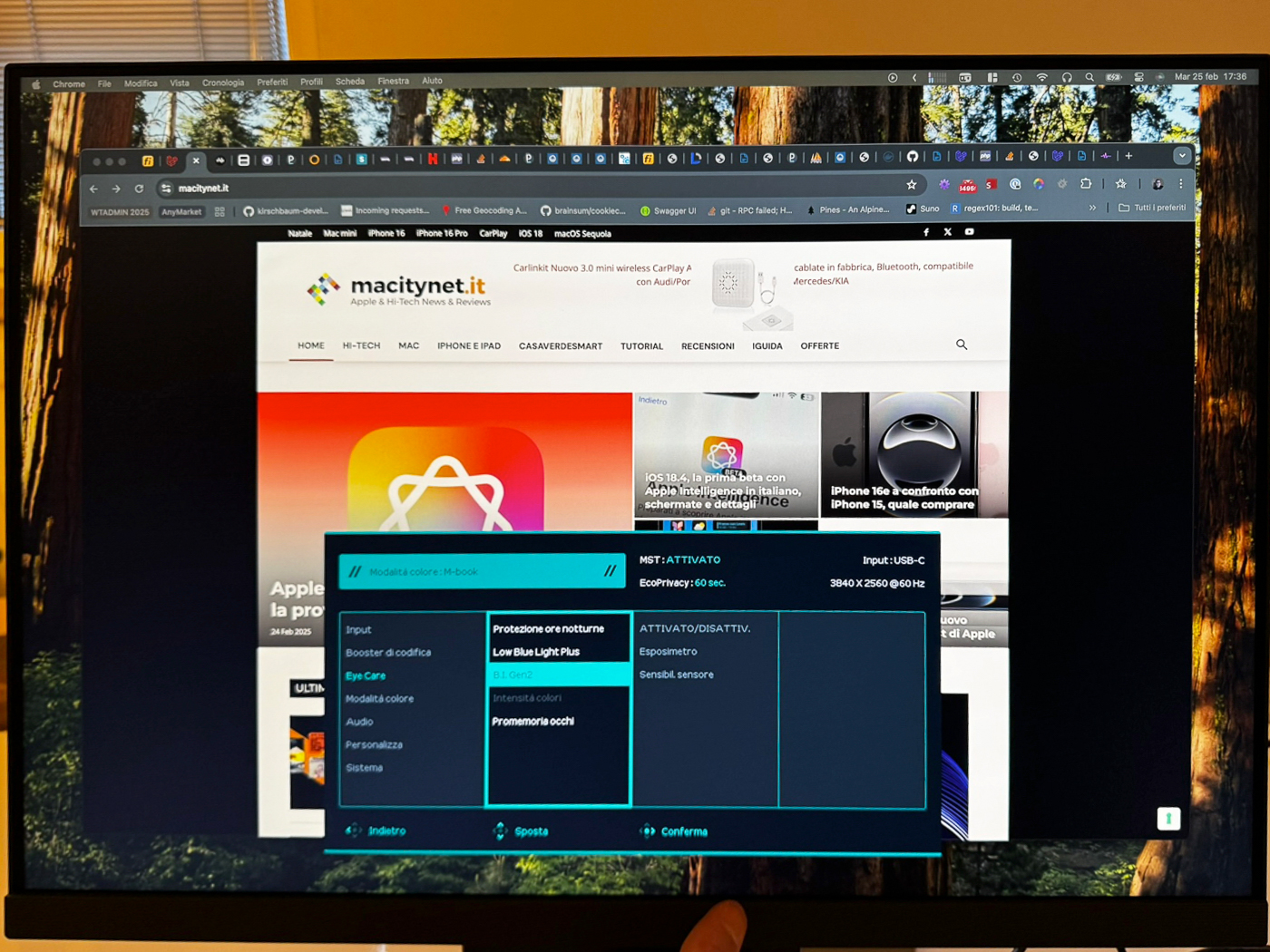The width and height of the screenshot is (1270, 952).
Task: Click the address bar showing macitynet.it
Action: point(540,187)
